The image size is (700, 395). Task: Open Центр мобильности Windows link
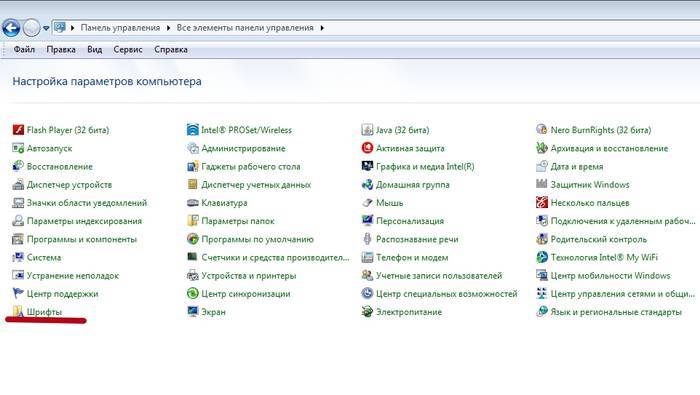point(610,276)
